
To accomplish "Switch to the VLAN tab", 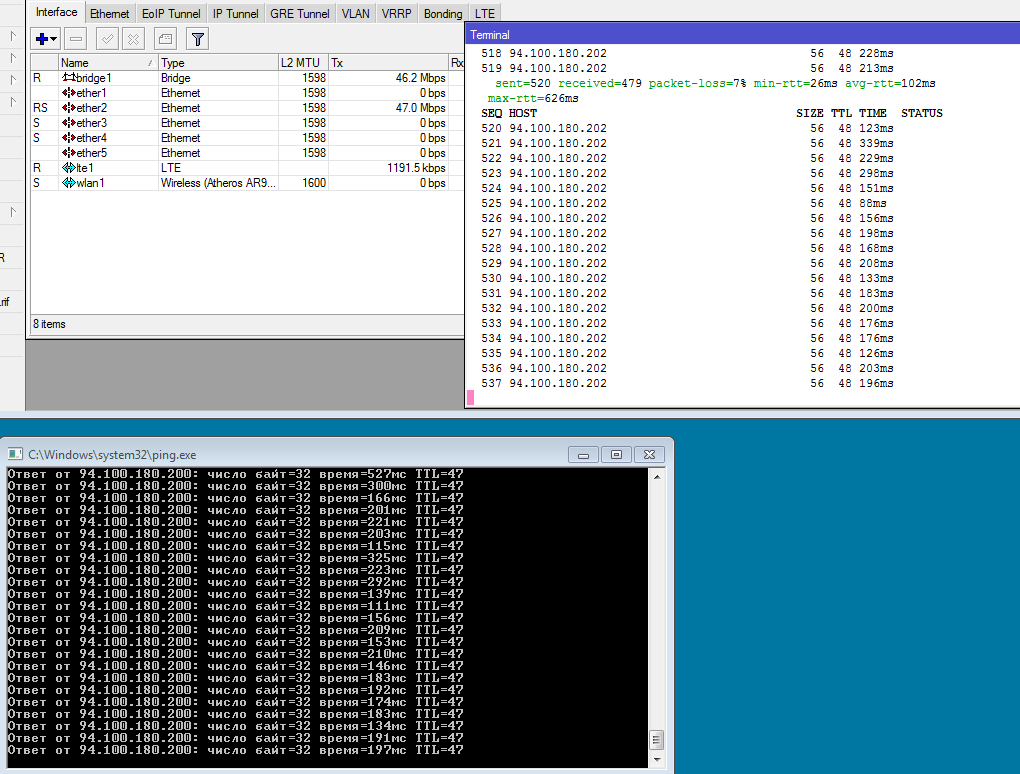I will click(355, 14).
